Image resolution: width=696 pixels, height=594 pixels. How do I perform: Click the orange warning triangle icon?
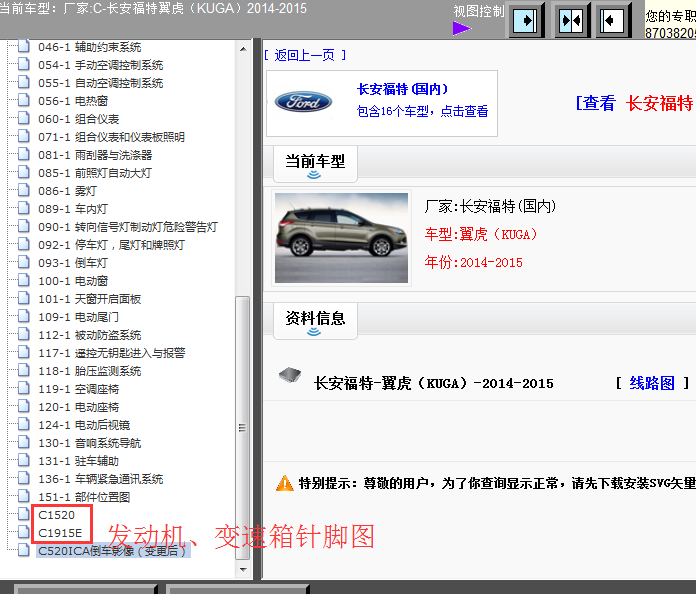[285, 483]
